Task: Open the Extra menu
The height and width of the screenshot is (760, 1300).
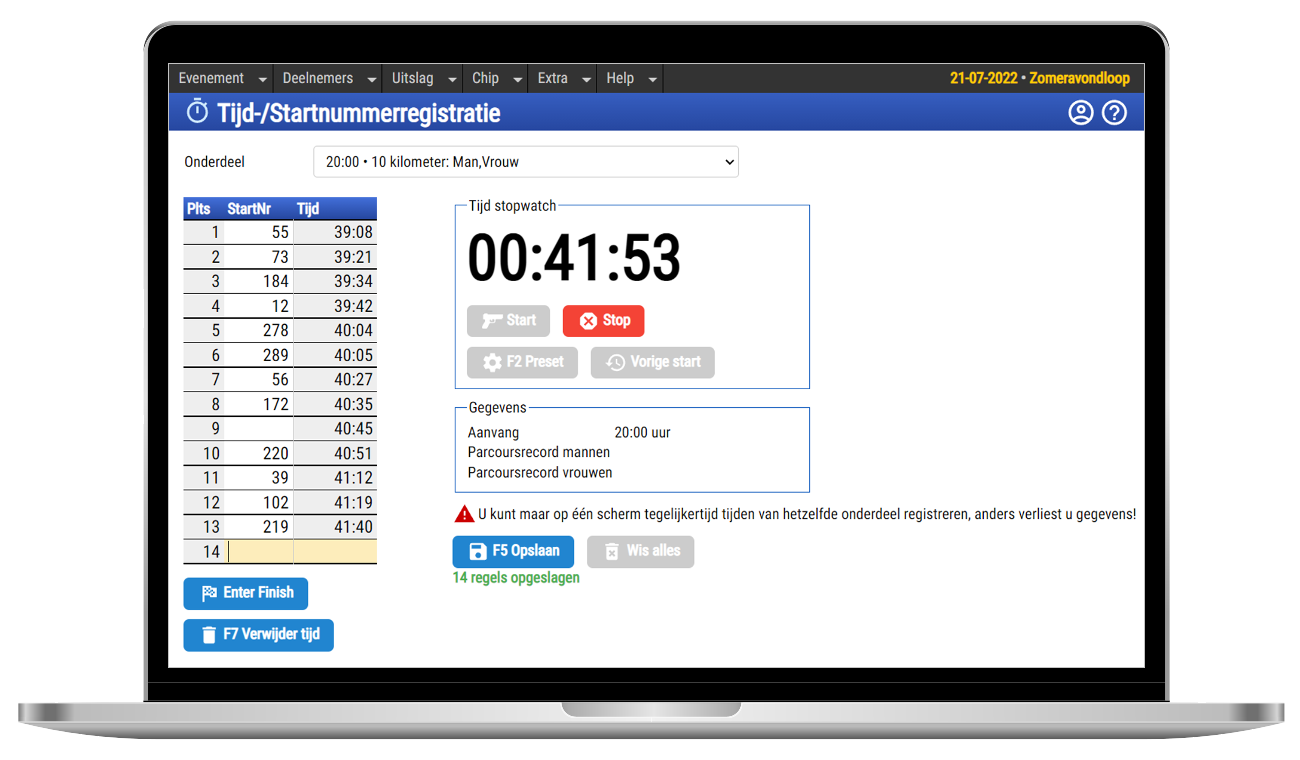Action: click(x=553, y=78)
